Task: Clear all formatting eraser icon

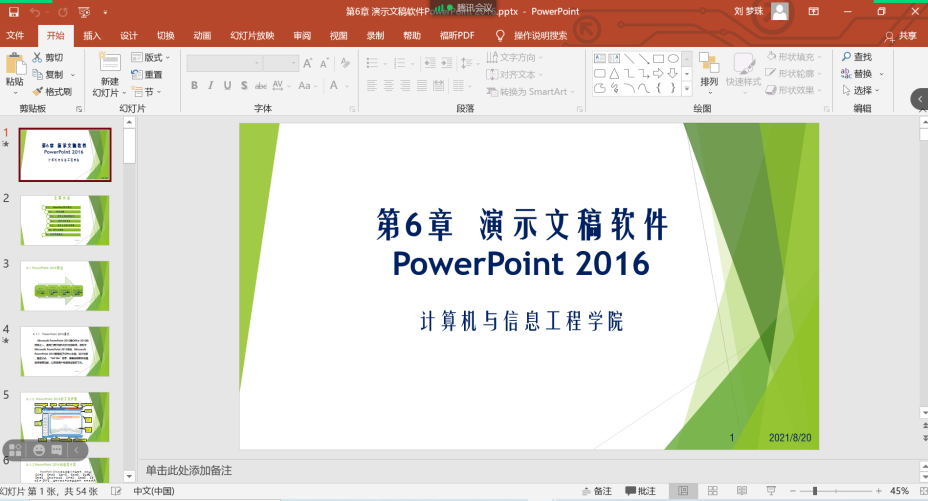Action: point(346,63)
